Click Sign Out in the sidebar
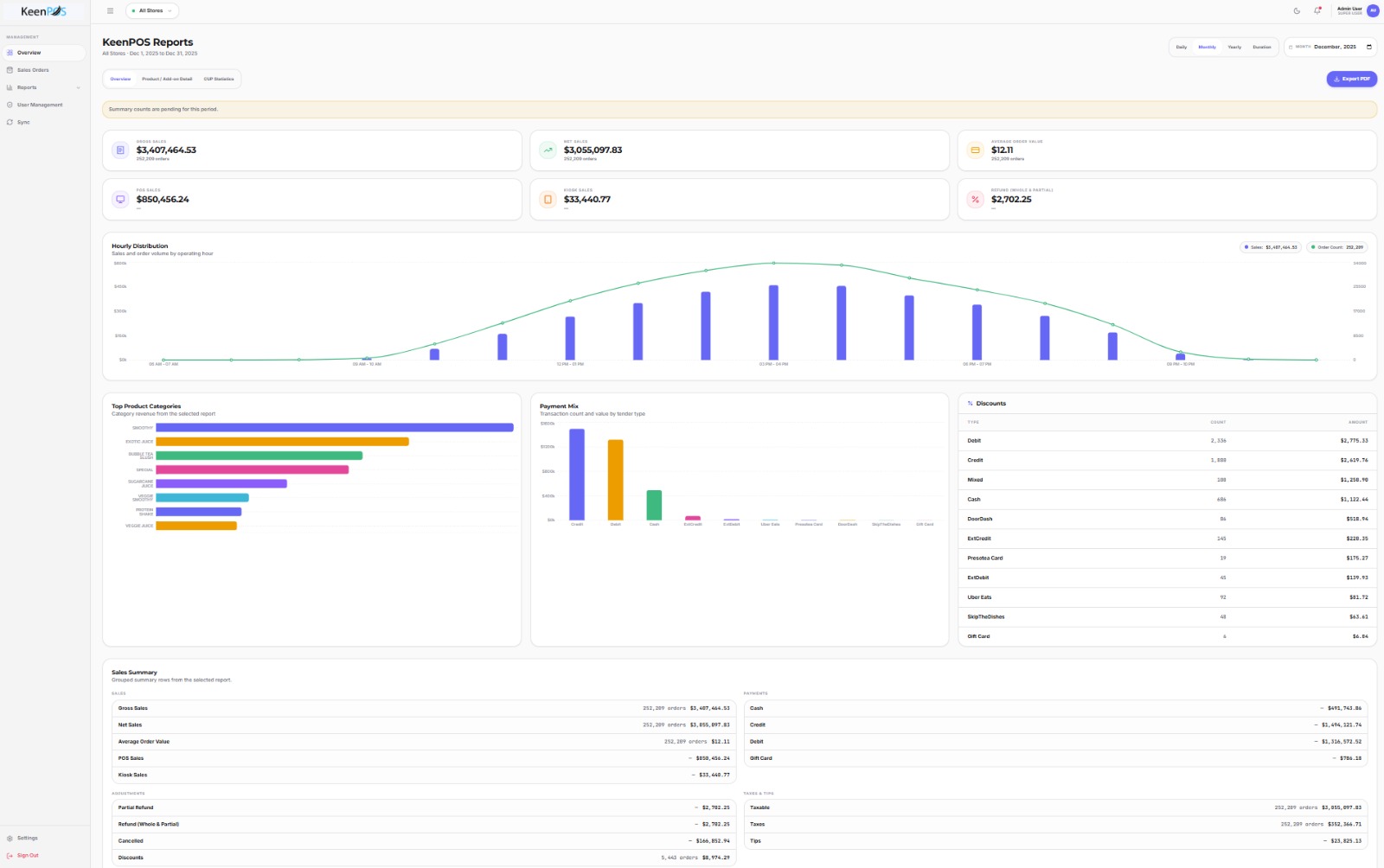The image size is (1384, 868). pos(43,855)
